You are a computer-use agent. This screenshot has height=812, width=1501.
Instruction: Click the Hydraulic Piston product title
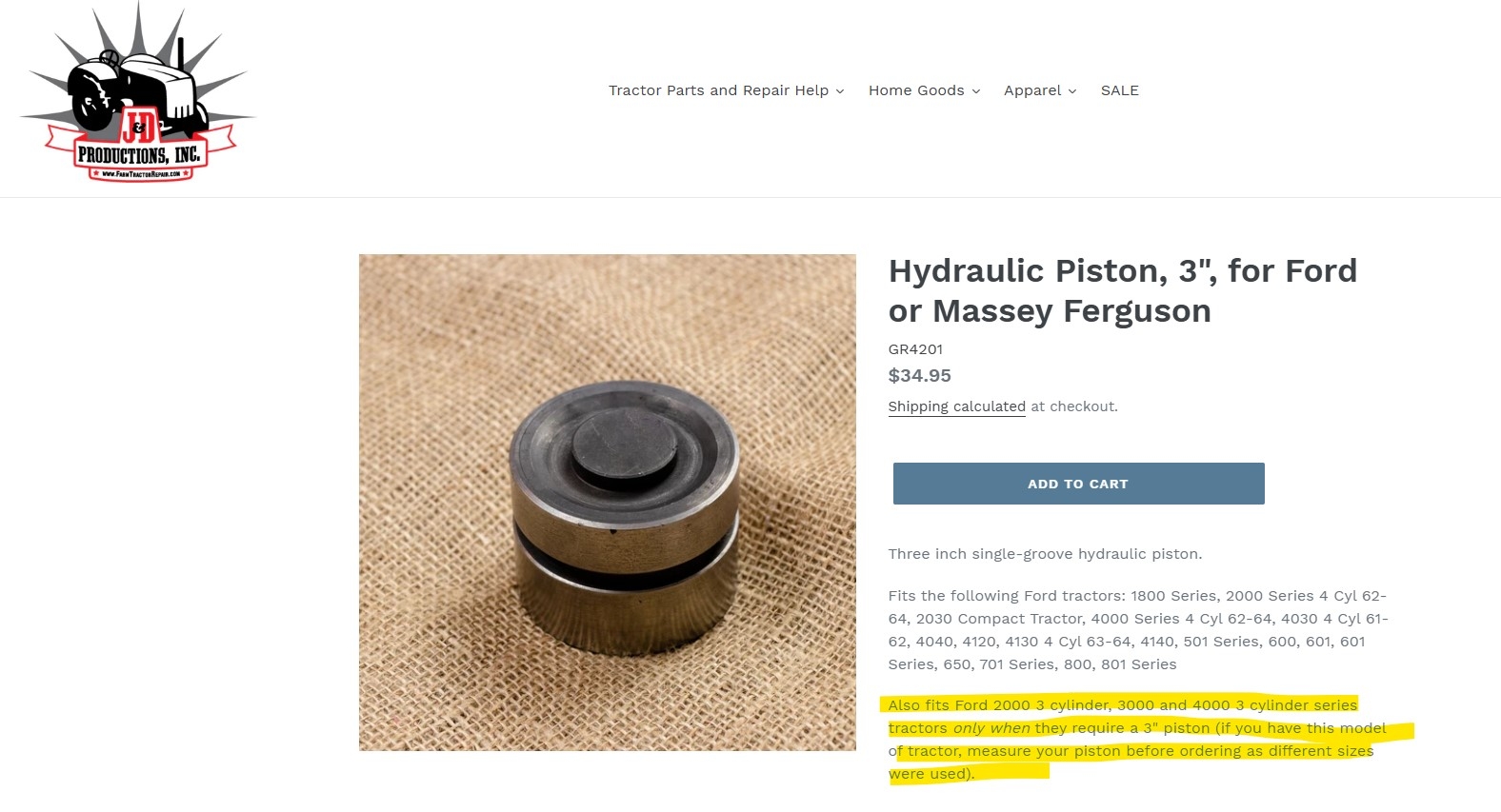coord(1123,290)
